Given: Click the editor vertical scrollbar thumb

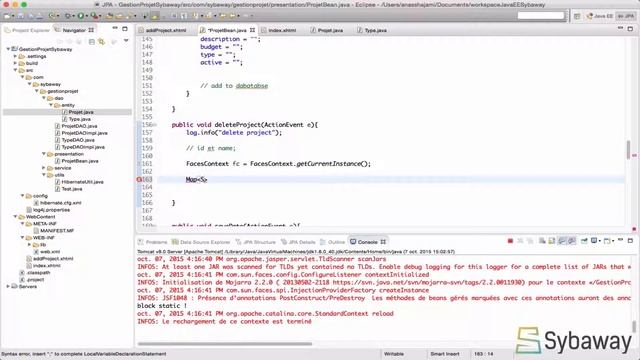Looking at the screenshot, I should pyautogui.click(x=628, y=150).
